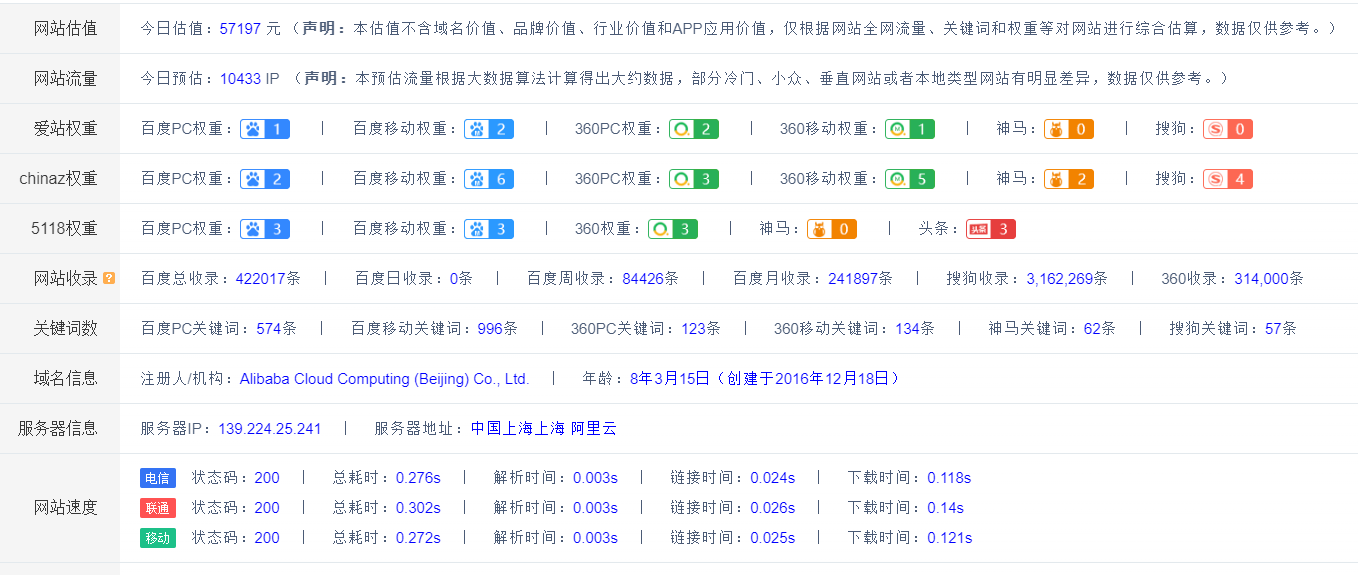Select the 关键词数 row label

click(x=66, y=328)
